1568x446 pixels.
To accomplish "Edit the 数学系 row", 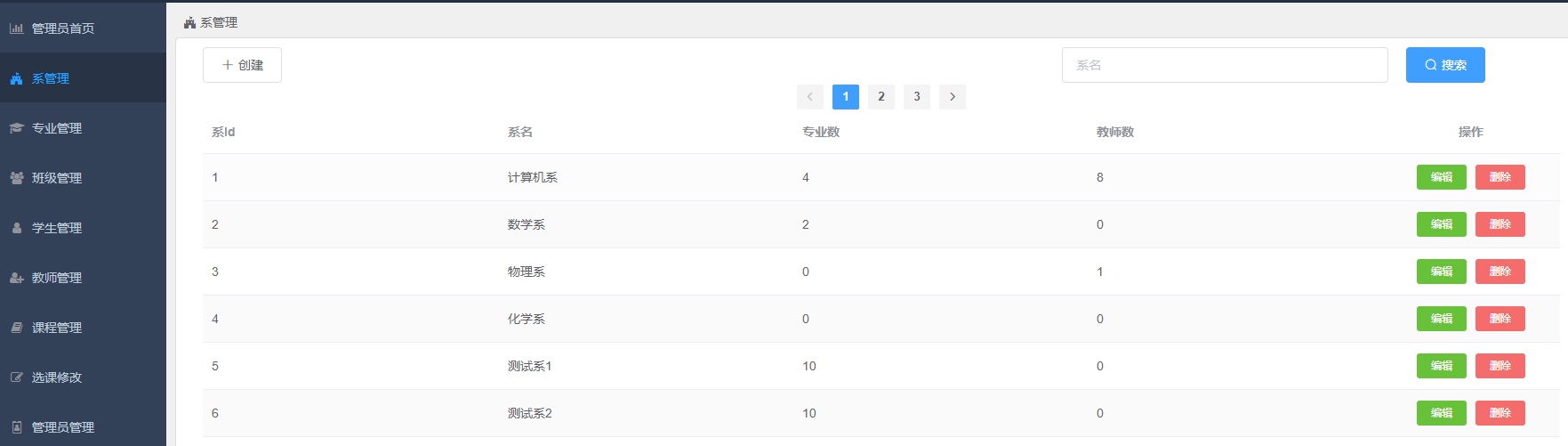I will 1442,224.
